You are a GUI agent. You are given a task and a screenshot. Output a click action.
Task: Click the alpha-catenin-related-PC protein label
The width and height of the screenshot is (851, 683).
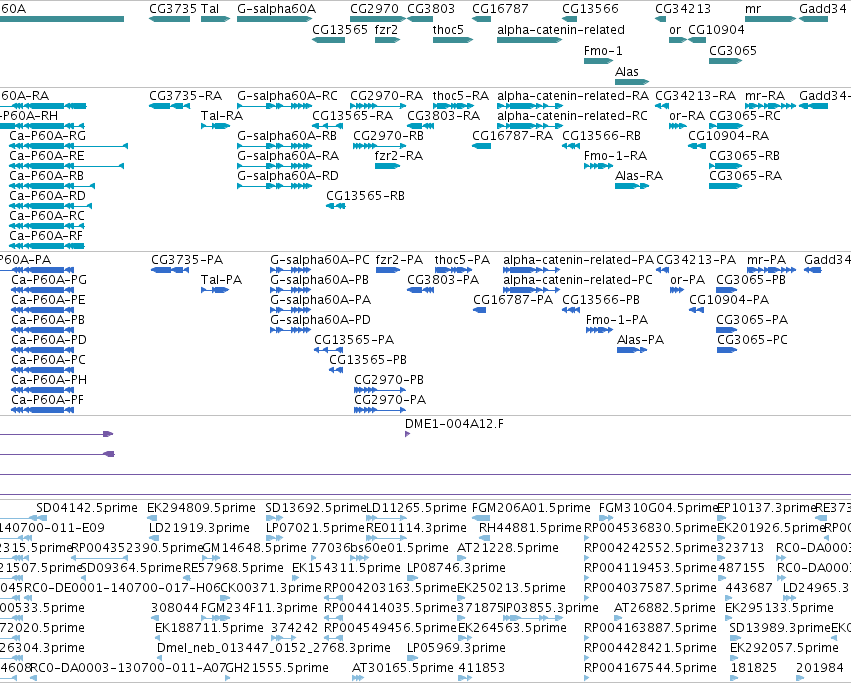(x=578, y=280)
